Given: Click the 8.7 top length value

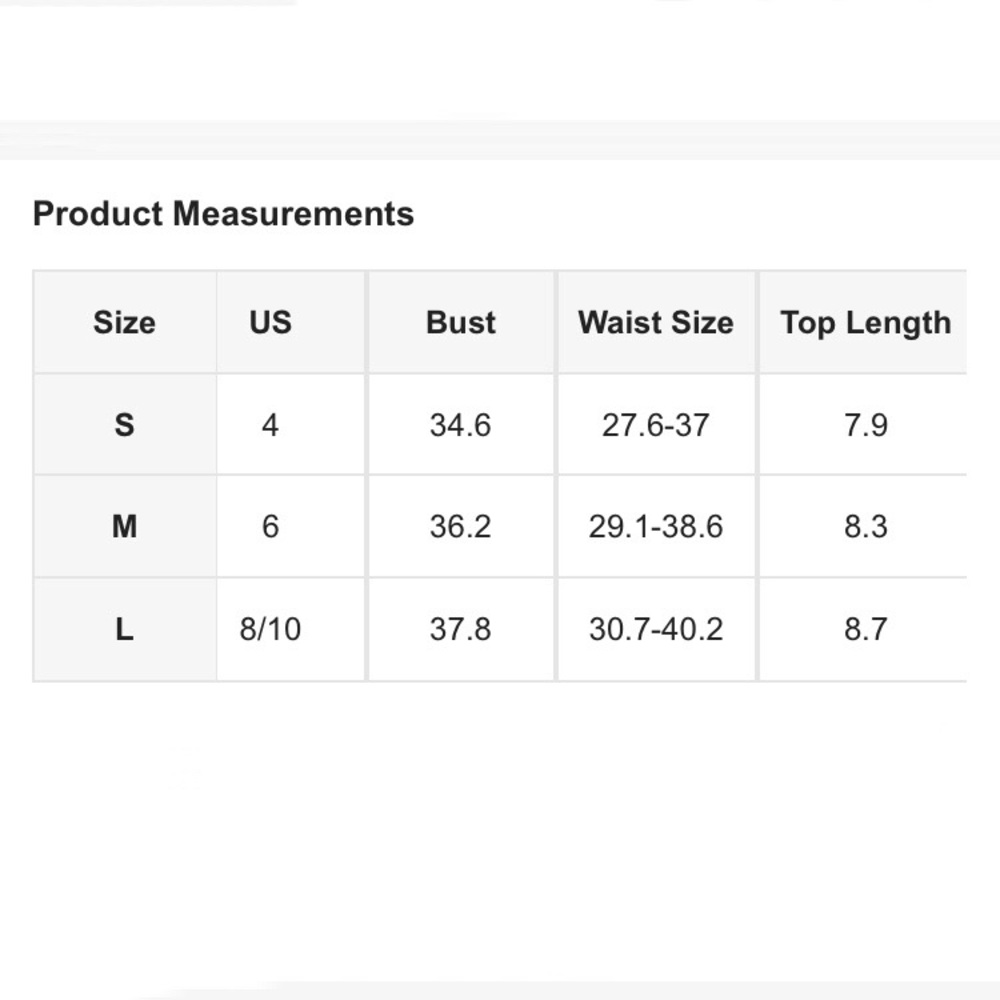Looking at the screenshot, I should click(865, 630).
